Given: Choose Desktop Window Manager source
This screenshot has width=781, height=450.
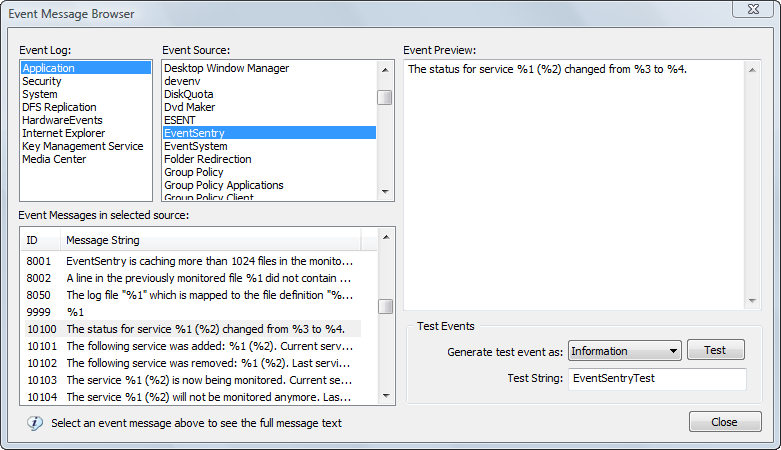Looking at the screenshot, I should (x=269, y=68).
